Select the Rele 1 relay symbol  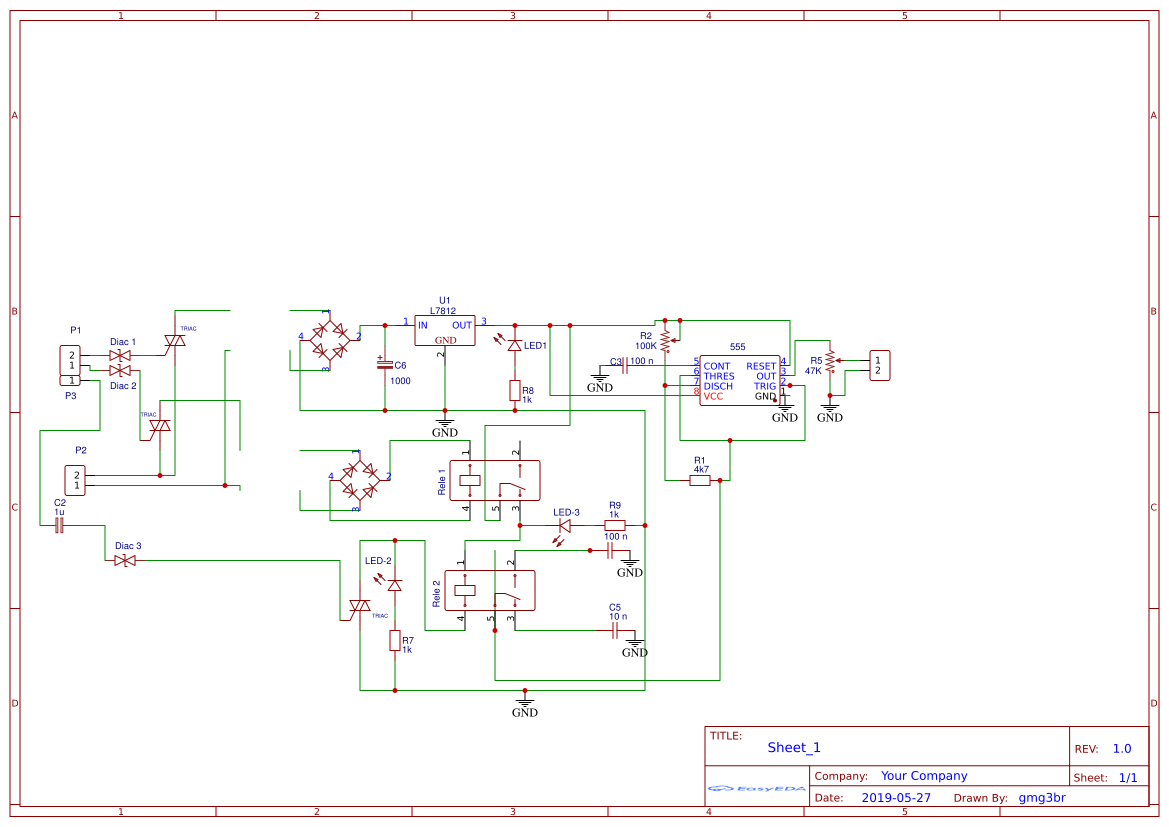tap(497, 480)
